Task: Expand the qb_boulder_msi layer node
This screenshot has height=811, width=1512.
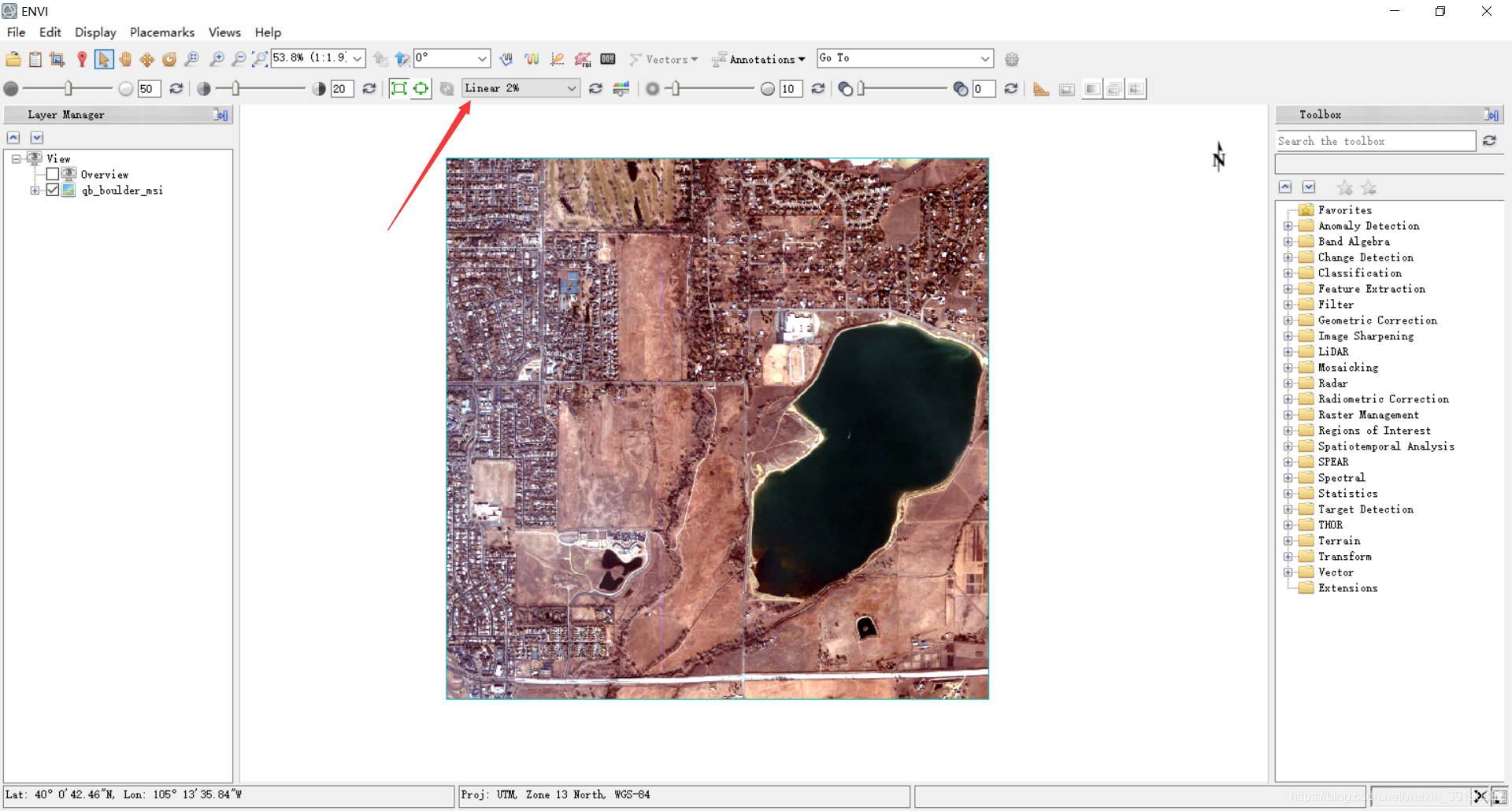Action: coord(35,191)
